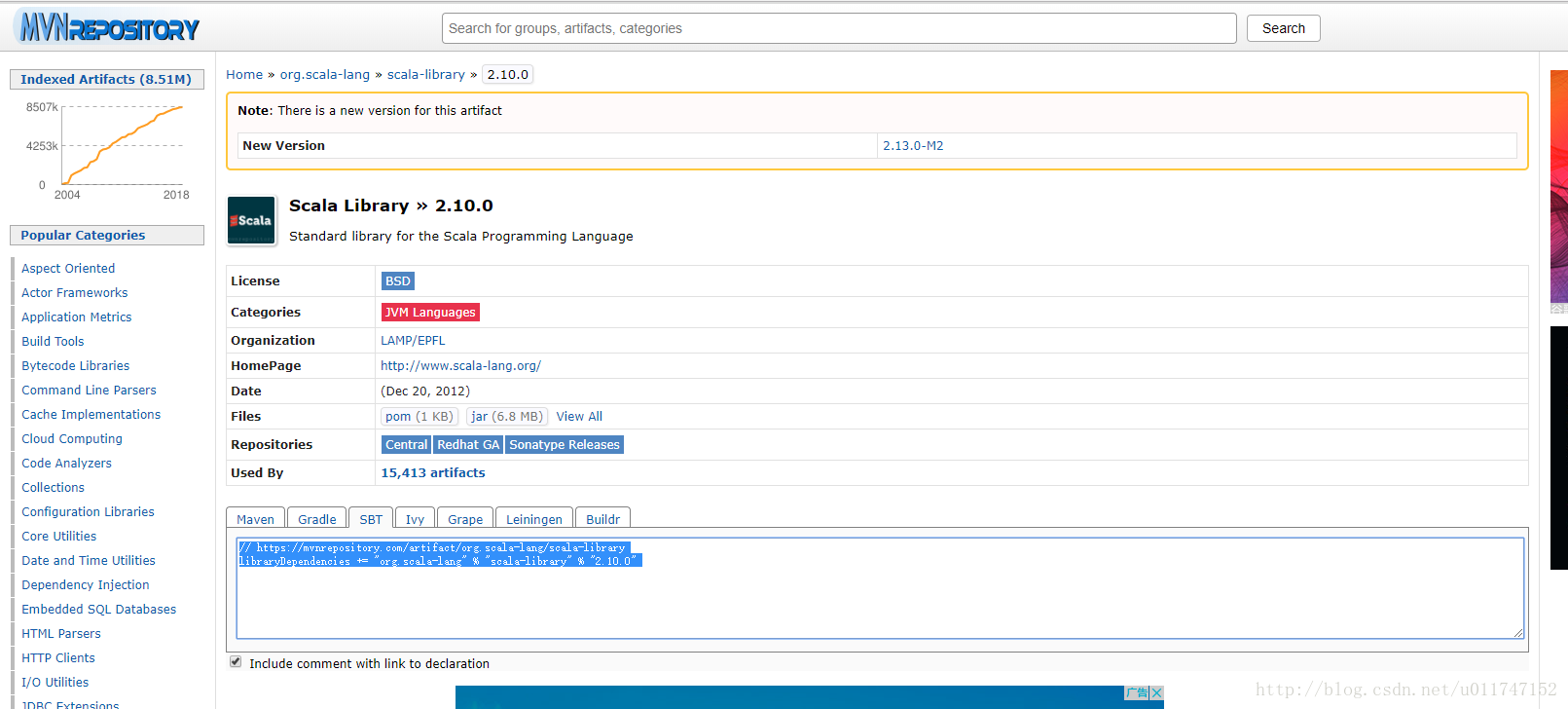Download the pom (1 KB) file
This screenshot has width=1568, height=709.
click(419, 416)
